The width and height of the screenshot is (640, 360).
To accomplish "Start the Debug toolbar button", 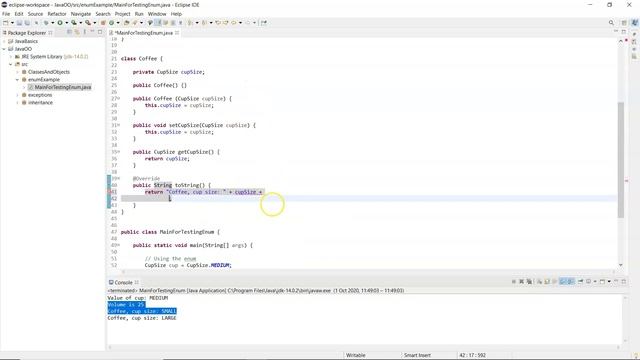I will [x=46, y=23].
